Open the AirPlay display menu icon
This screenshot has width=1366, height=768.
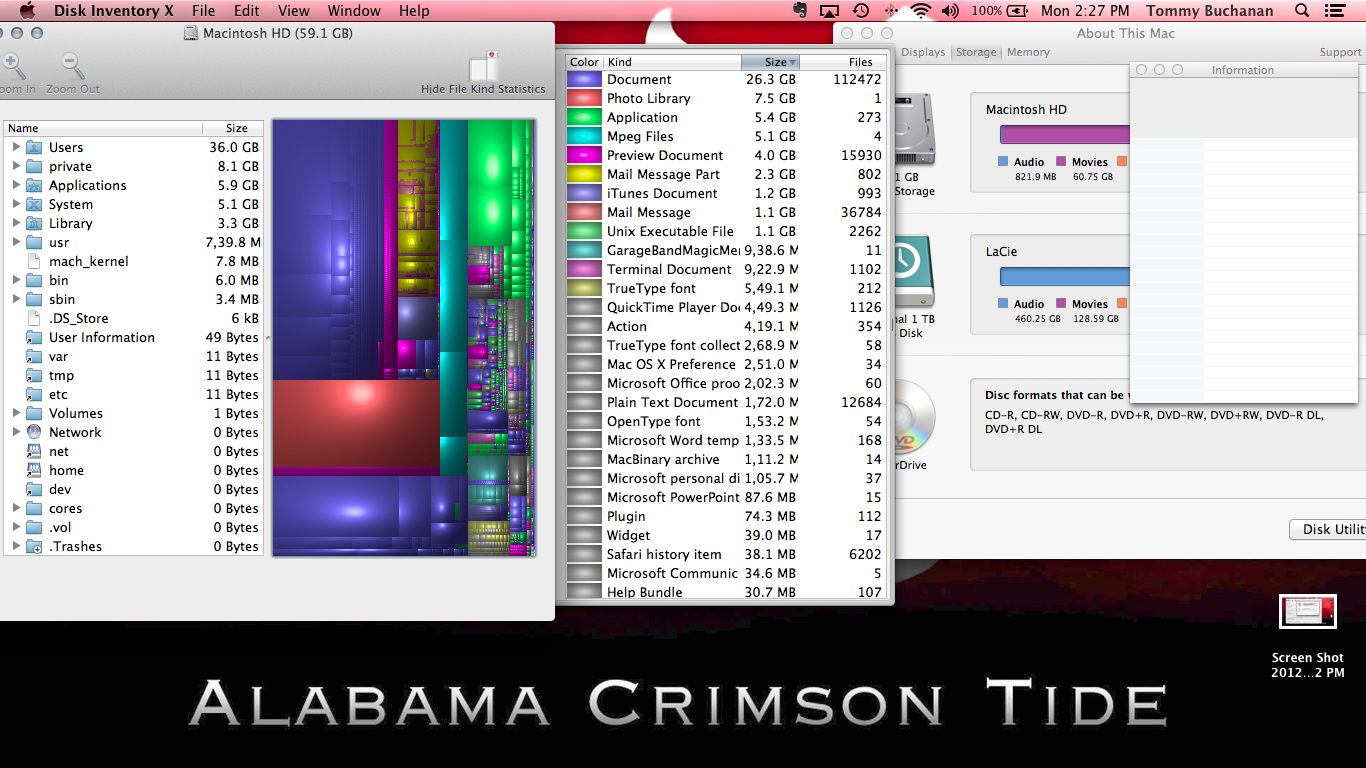pyautogui.click(x=829, y=11)
